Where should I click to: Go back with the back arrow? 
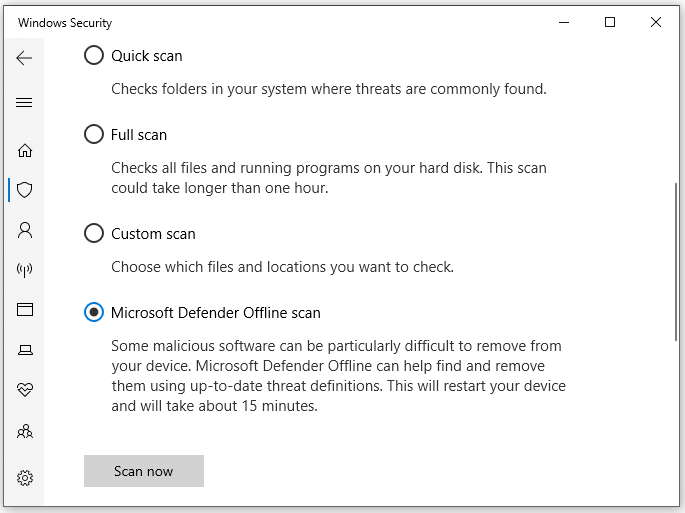(24, 58)
